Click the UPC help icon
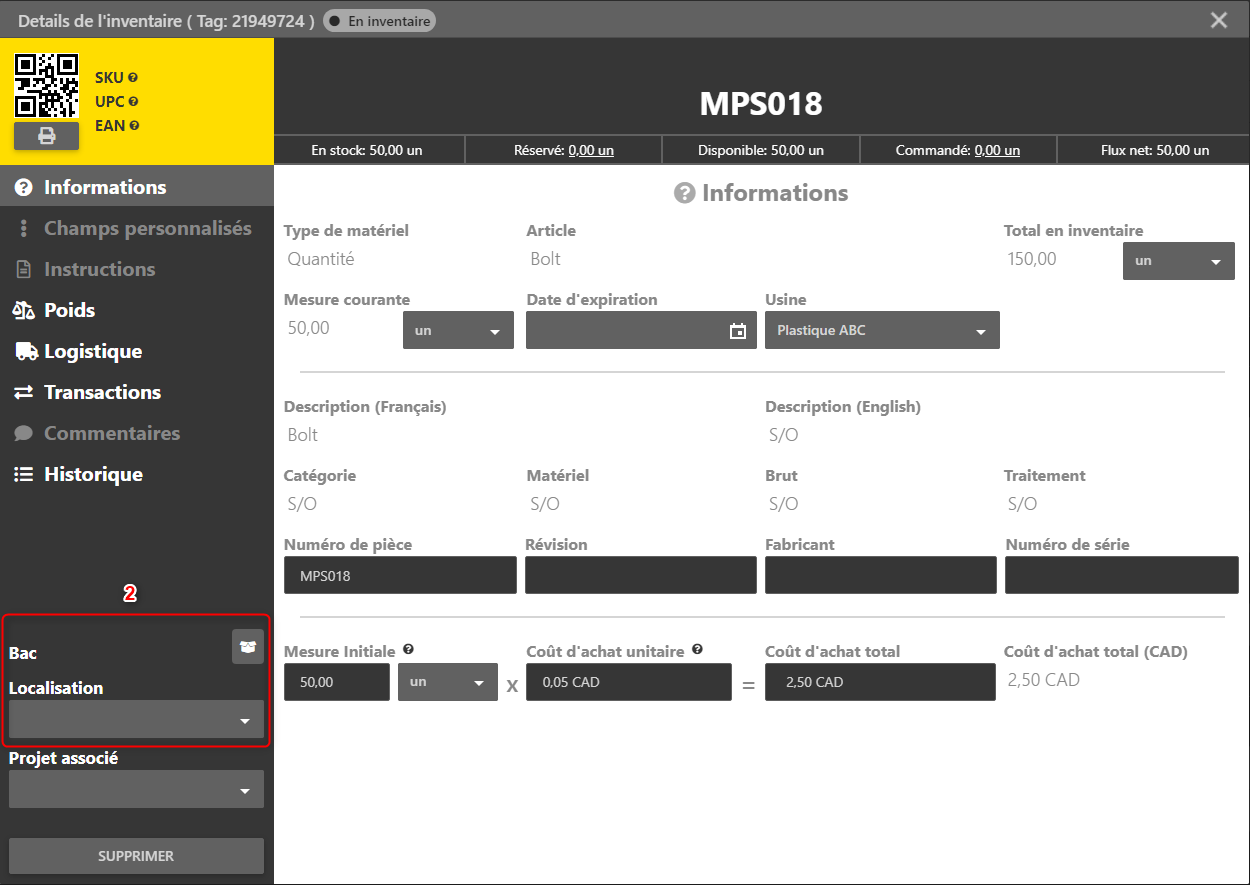 point(133,102)
